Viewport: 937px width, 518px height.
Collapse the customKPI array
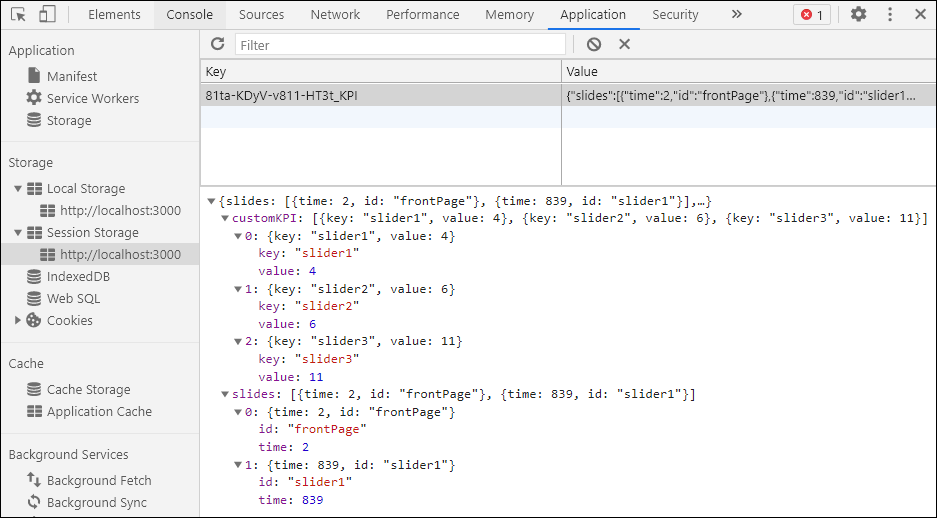[x=225, y=218]
